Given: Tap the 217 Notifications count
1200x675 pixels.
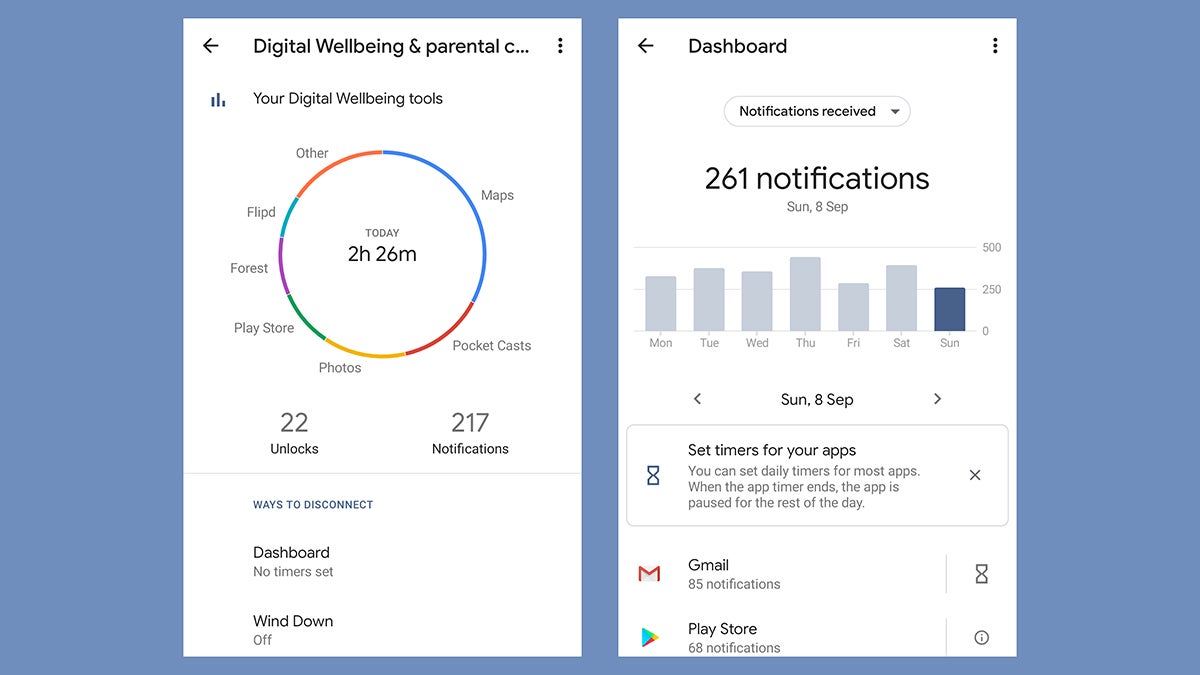Looking at the screenshot, I should click(x=470, y=432).
